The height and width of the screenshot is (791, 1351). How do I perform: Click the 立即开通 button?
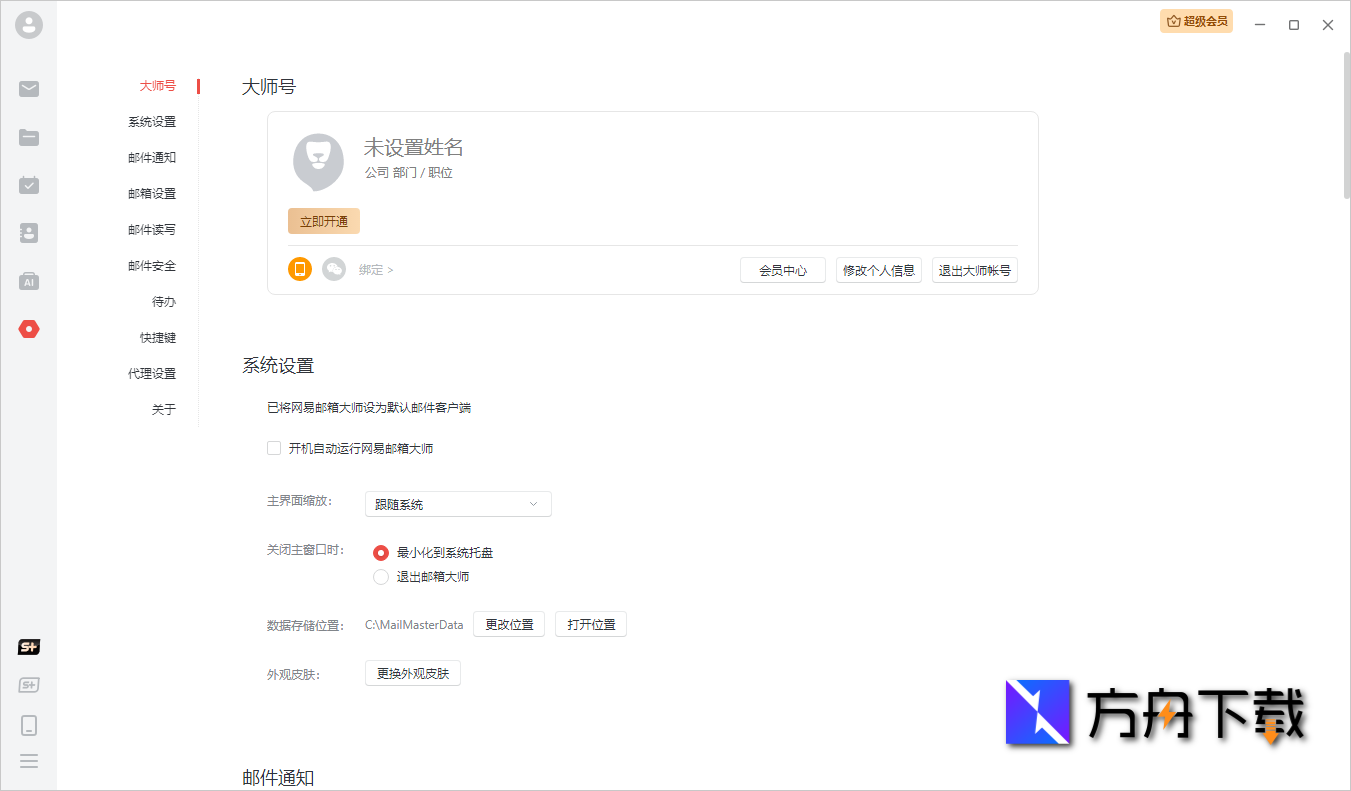[x=323, y=221]
